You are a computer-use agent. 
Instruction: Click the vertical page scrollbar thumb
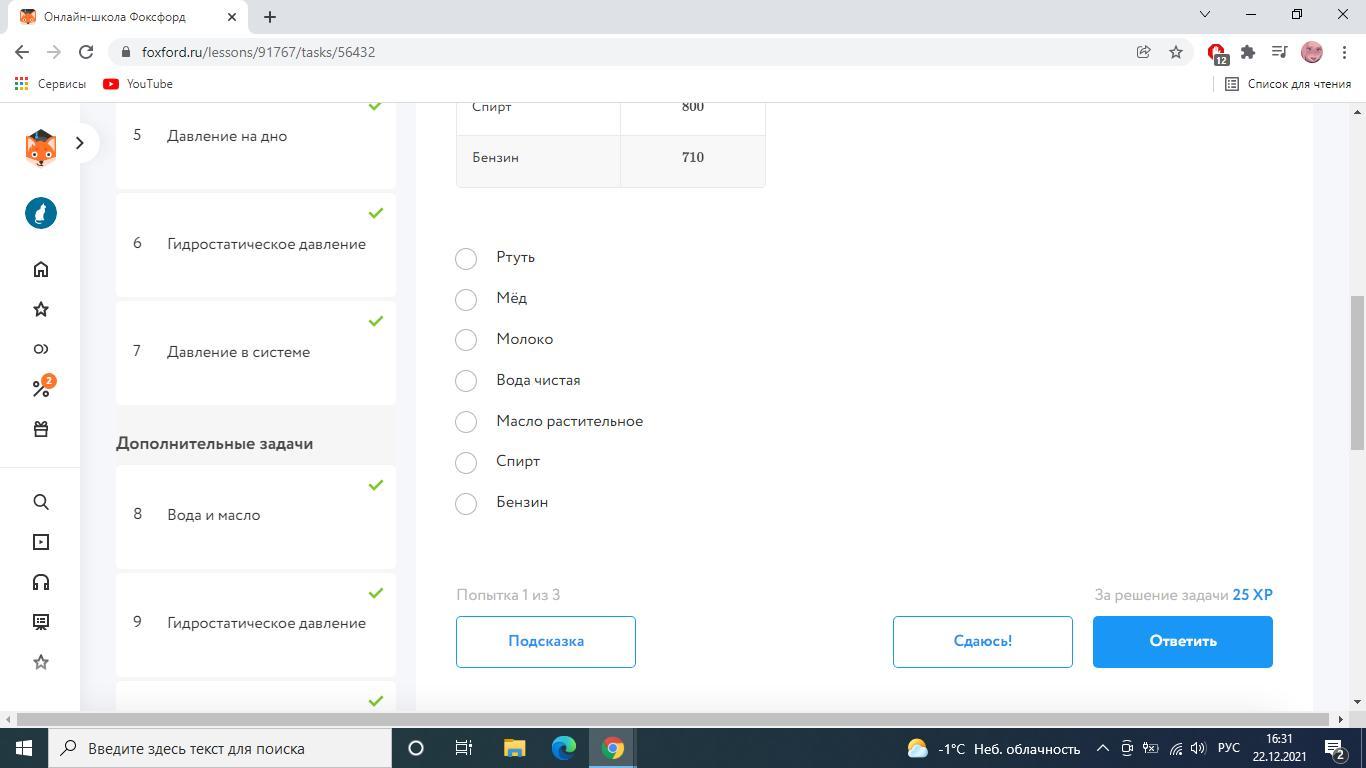pos(1357,372)
